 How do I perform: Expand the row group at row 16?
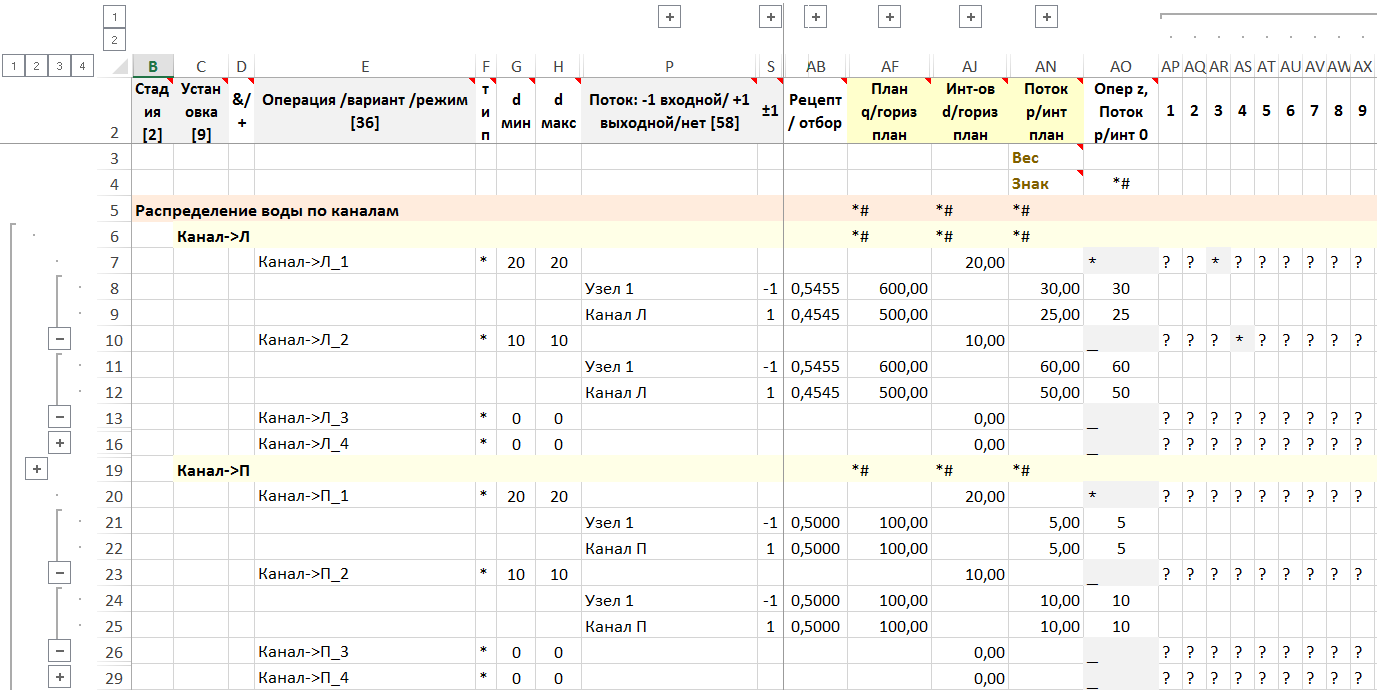pos(59,444)
